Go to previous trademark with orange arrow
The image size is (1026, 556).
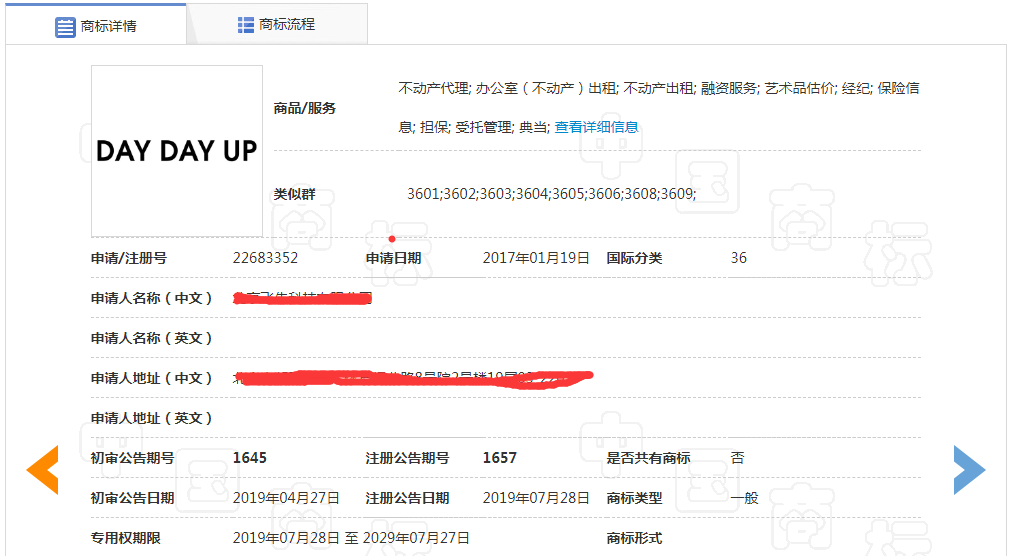pyautogui.click(x=42, y=470)
